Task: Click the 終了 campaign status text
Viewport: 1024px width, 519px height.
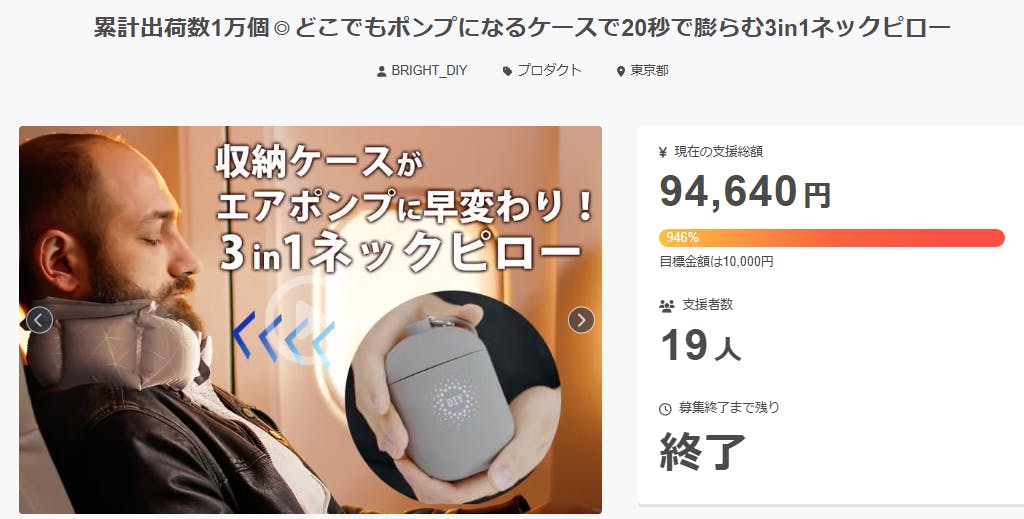Action: point(703,451)
